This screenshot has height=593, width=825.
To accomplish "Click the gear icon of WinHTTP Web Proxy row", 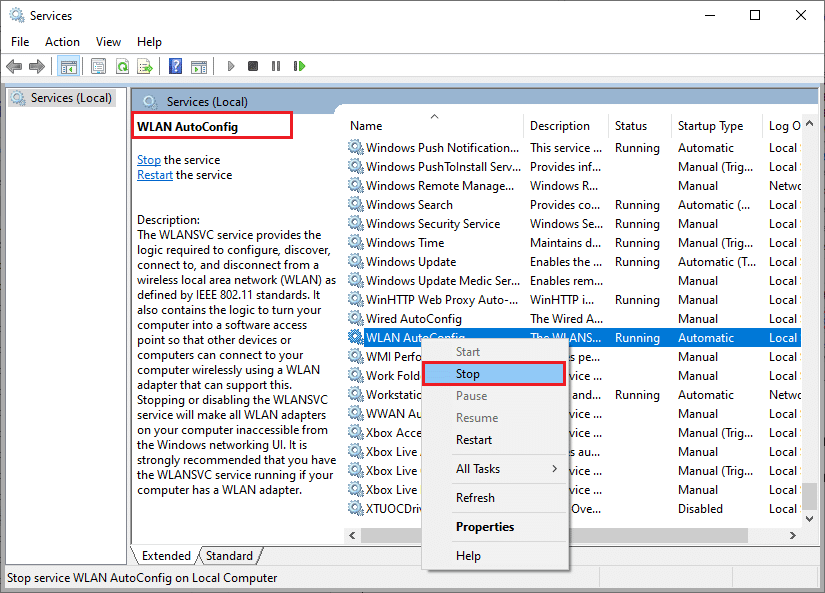I will (x=356, y=299).
